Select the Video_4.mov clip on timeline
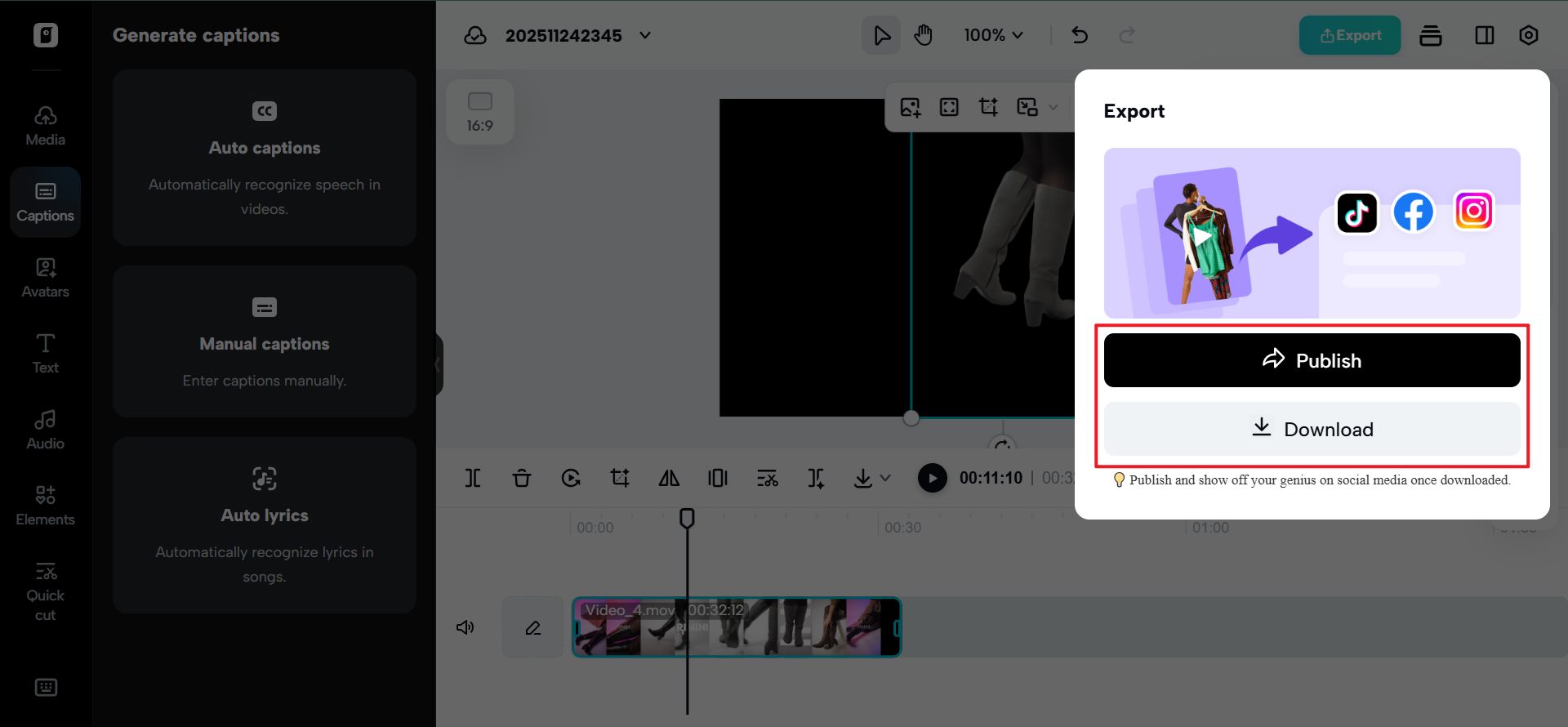The width and height of the screenshot is (1568, 727). click(737, 627)
